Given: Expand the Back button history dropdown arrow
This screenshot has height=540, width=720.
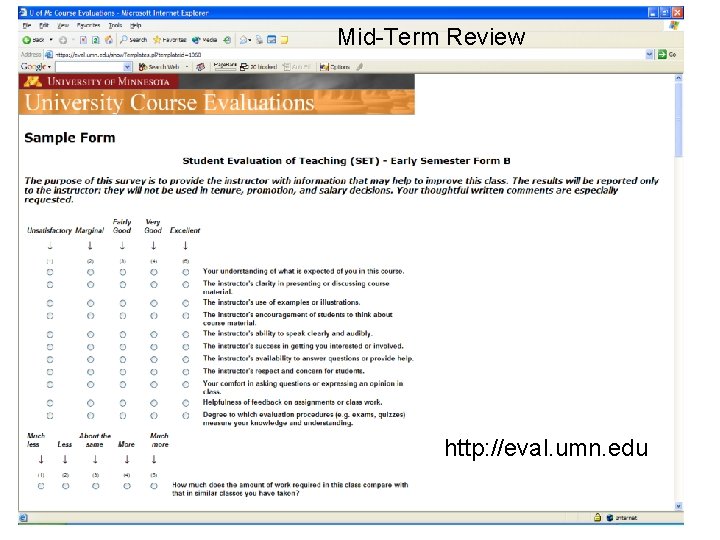Looking at the screenshot, I should click(51, 40).
